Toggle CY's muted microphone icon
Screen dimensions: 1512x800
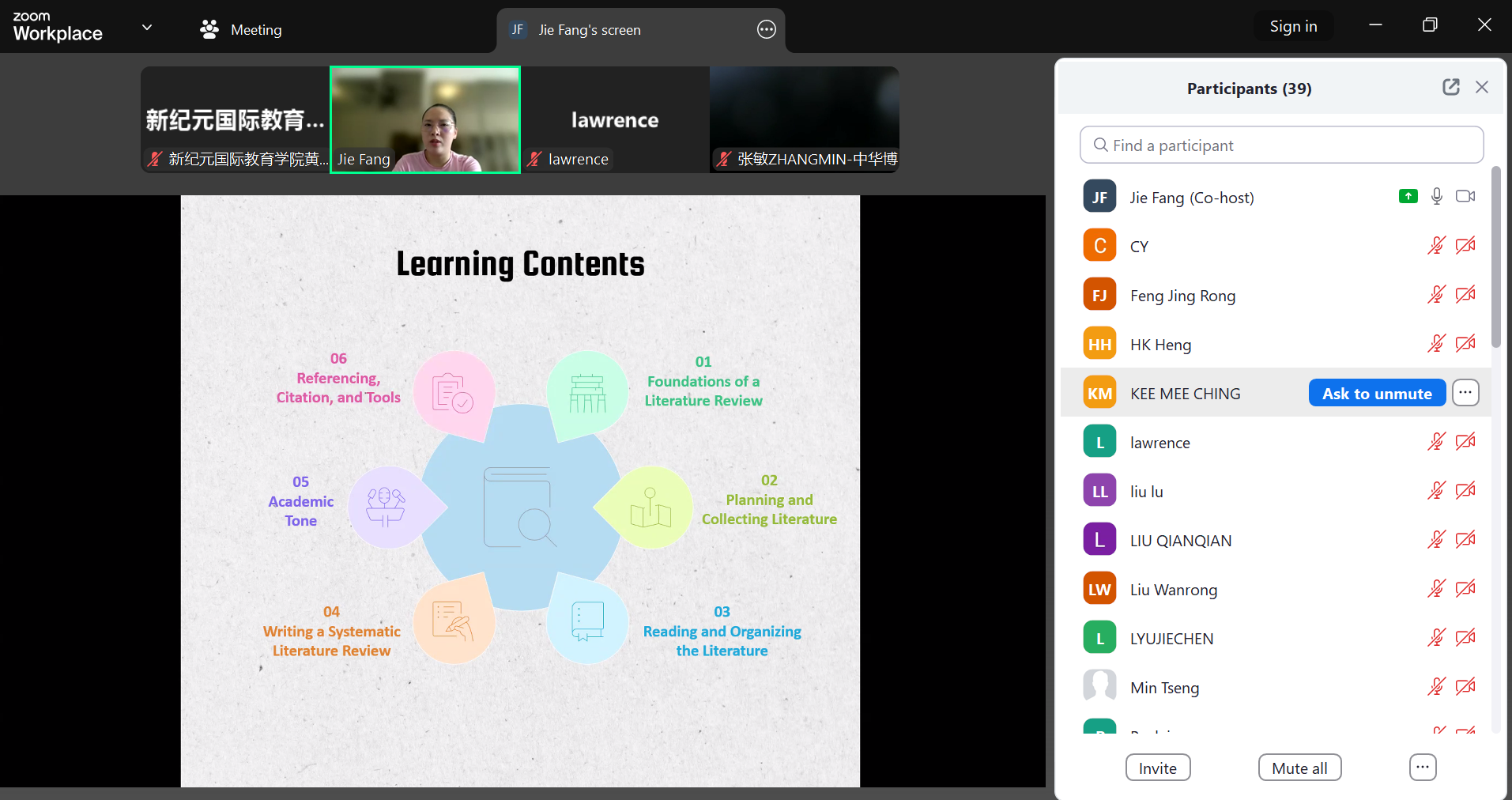(1436, 246)
